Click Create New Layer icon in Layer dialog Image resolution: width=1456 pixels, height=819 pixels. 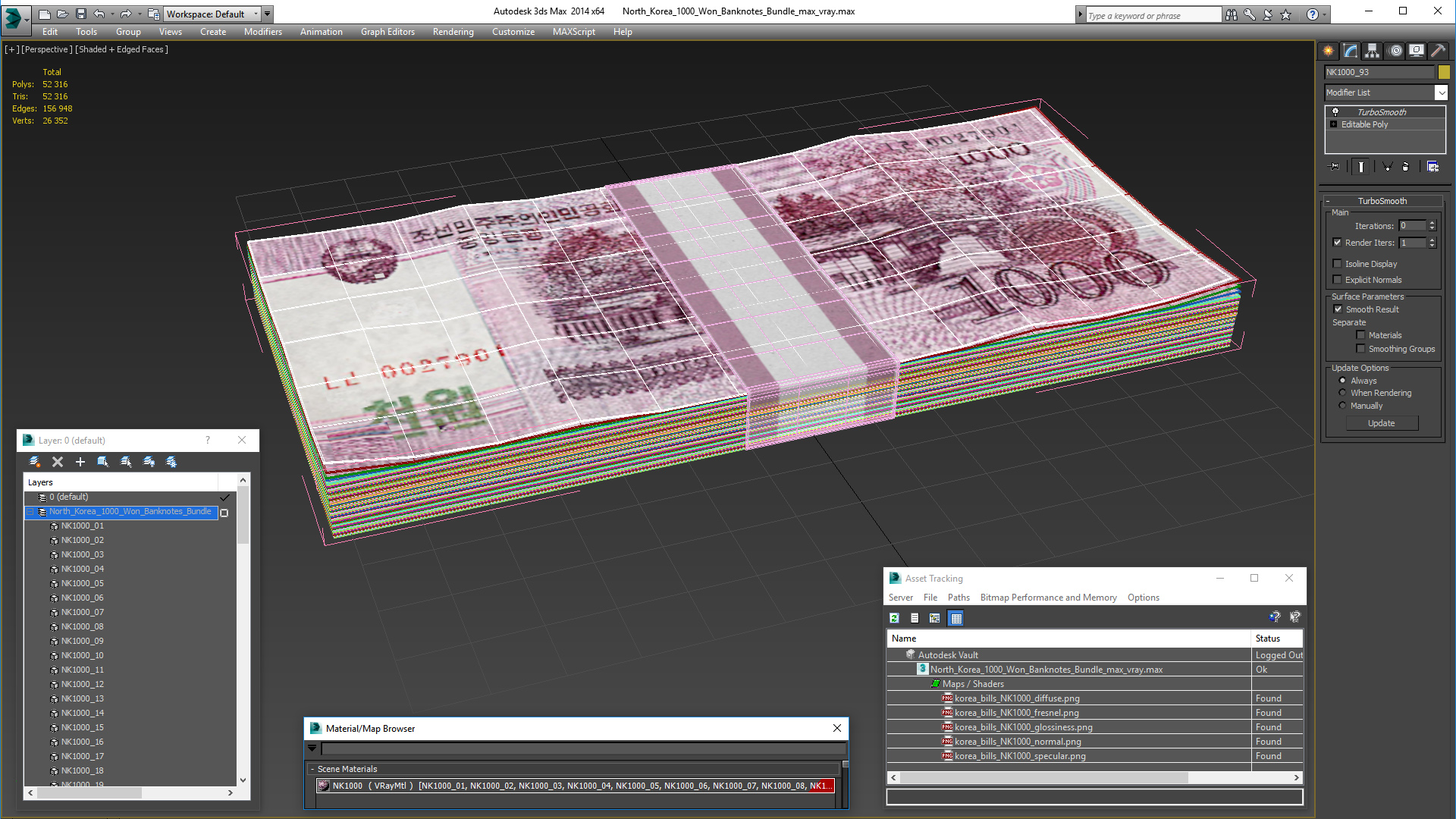pos(35,462)
